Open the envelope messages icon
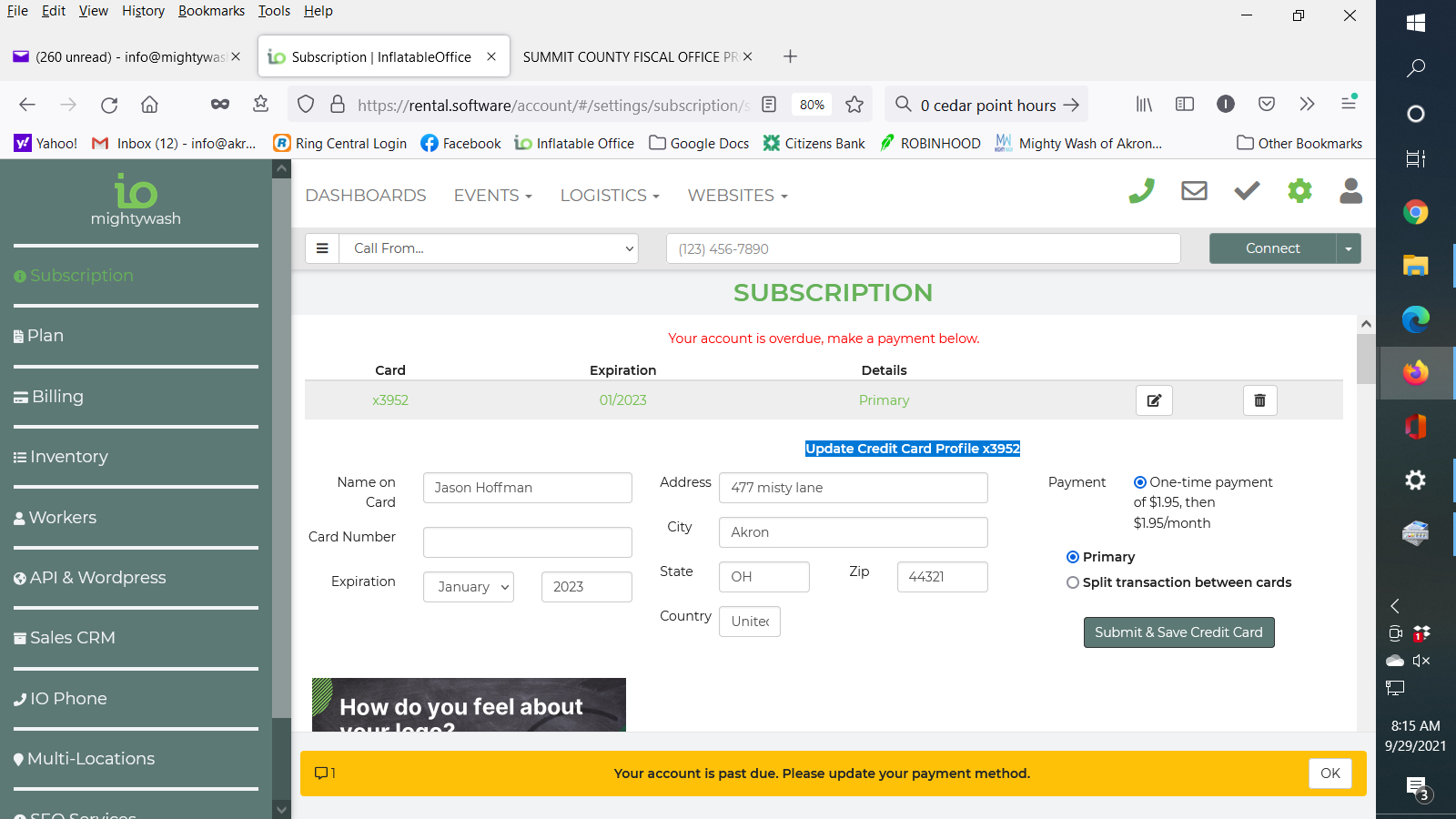The image size is (1456, 819). (1194, 191)
